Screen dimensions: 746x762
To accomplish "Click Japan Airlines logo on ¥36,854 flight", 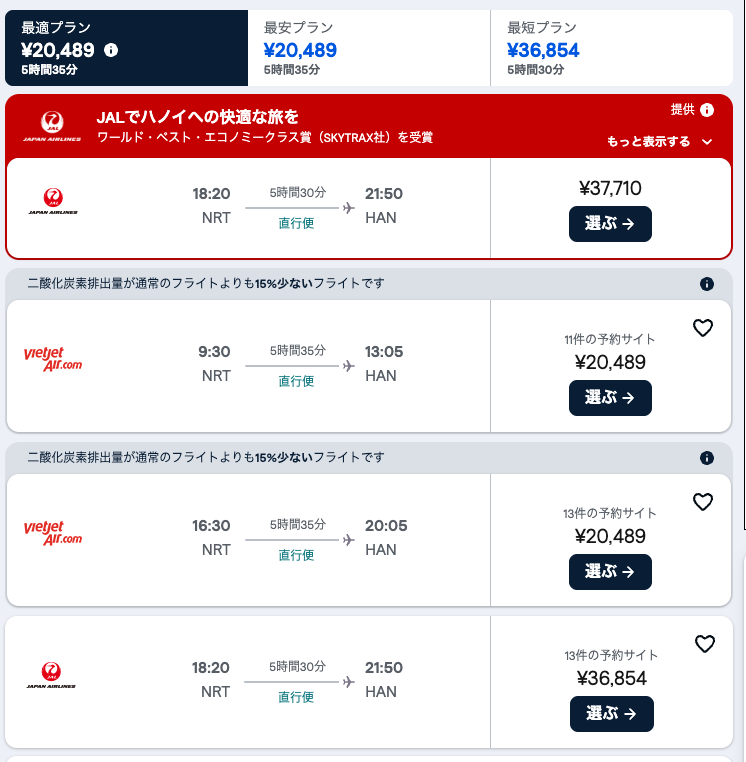I will (x=53, y=678).
